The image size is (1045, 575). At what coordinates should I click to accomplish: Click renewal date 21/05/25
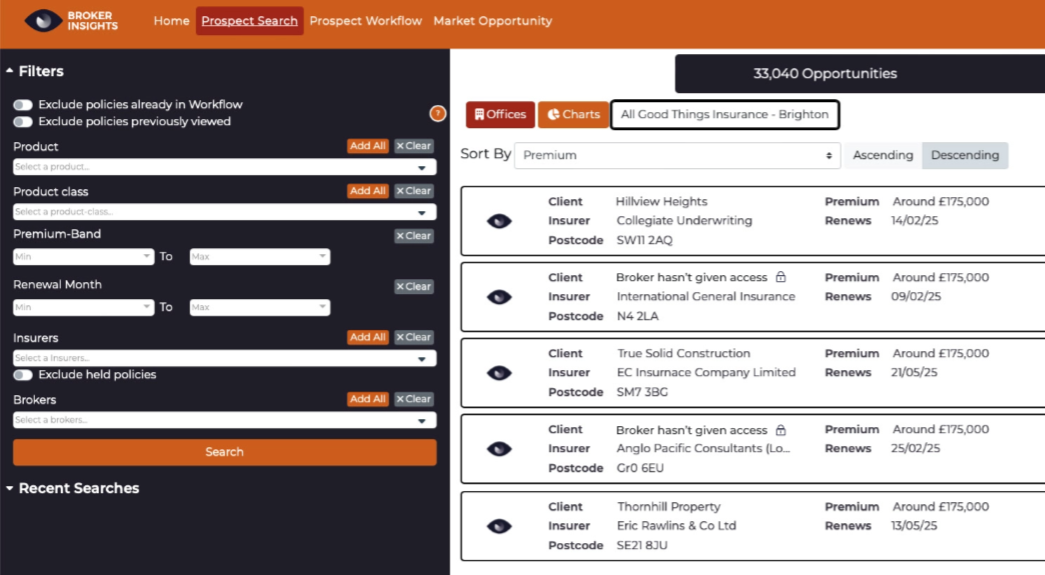tap(914, 372)
